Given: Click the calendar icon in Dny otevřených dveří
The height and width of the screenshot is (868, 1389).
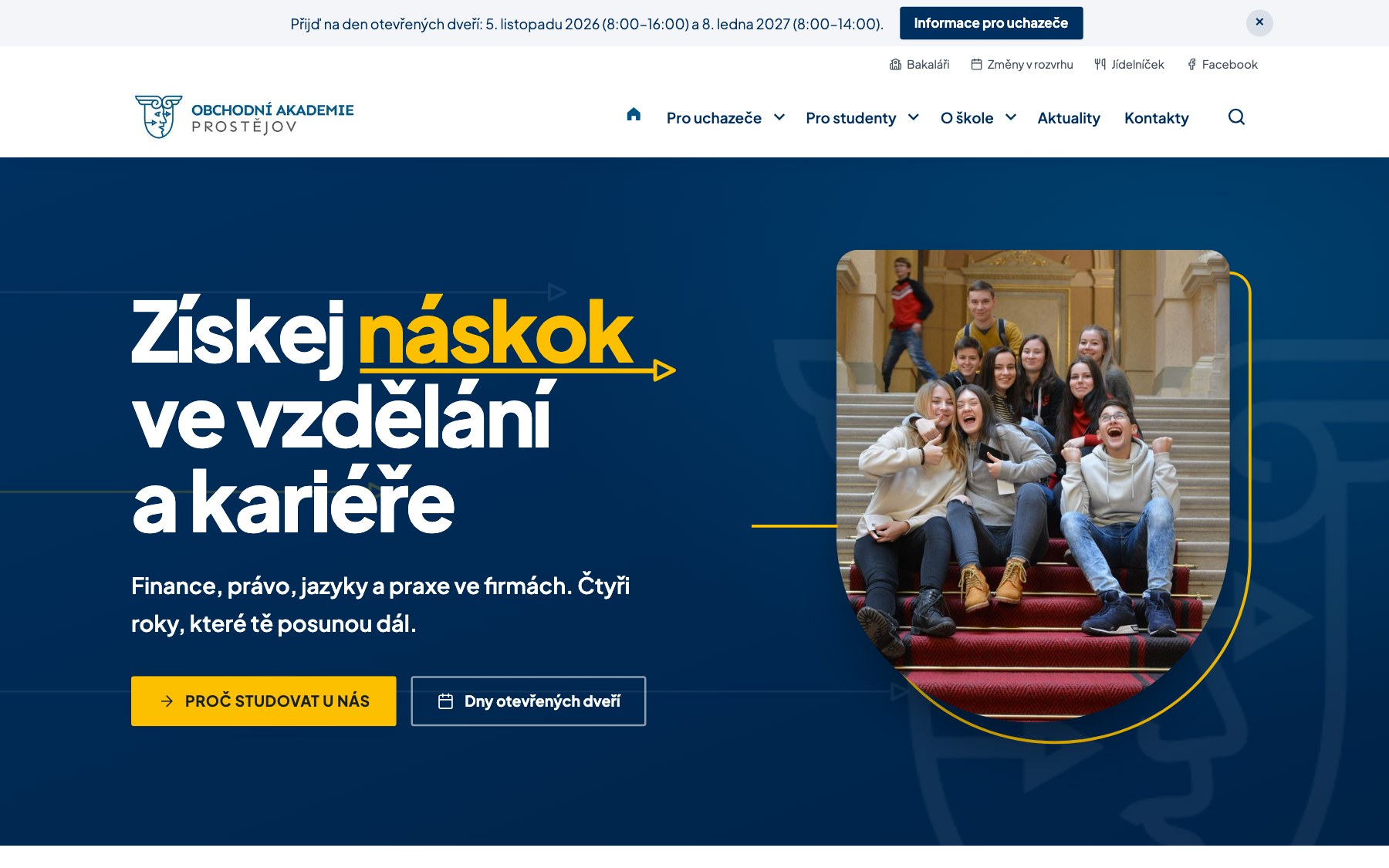Looking at the screenshot, I should point(445,701).
